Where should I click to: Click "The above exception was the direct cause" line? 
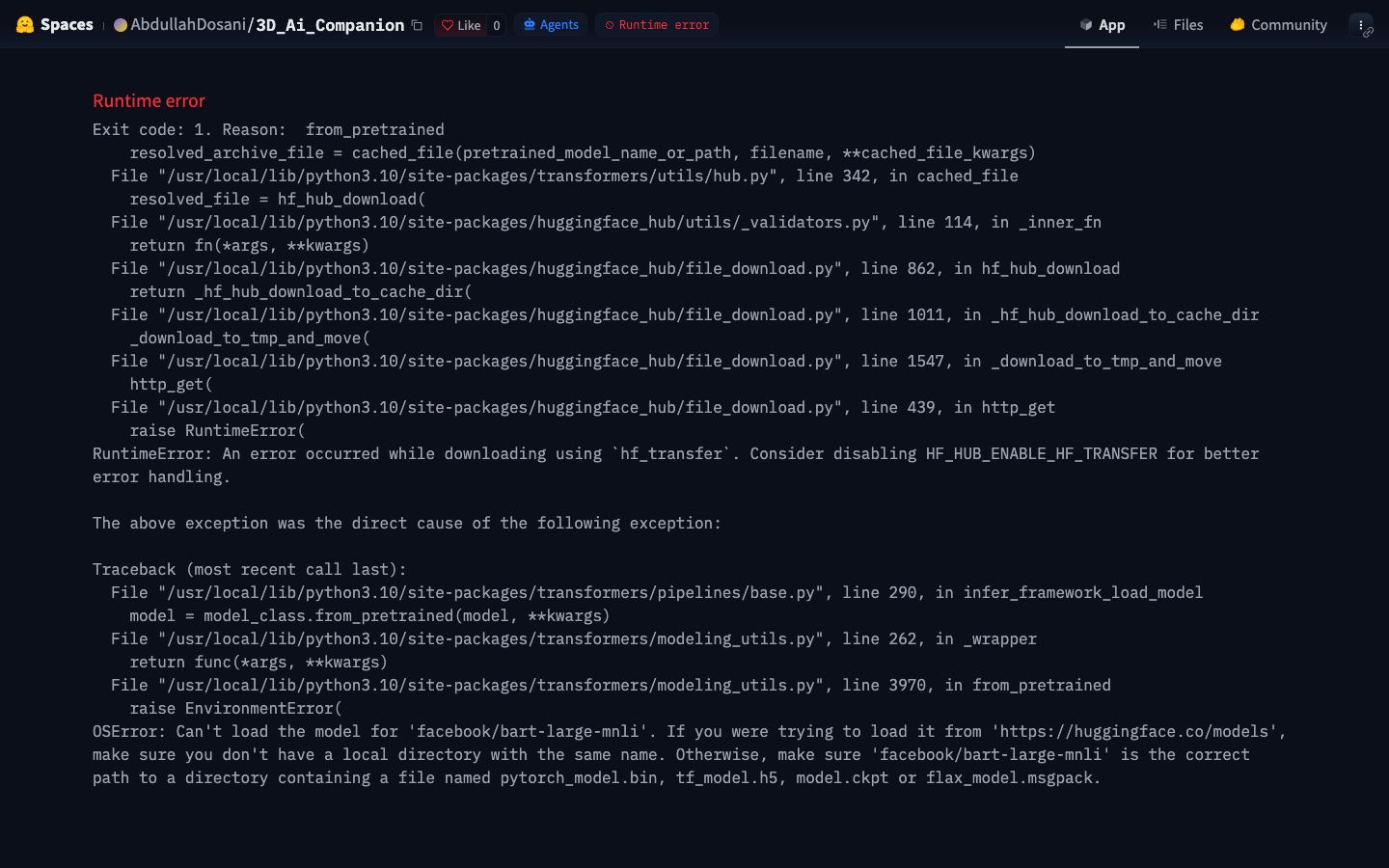407,523
